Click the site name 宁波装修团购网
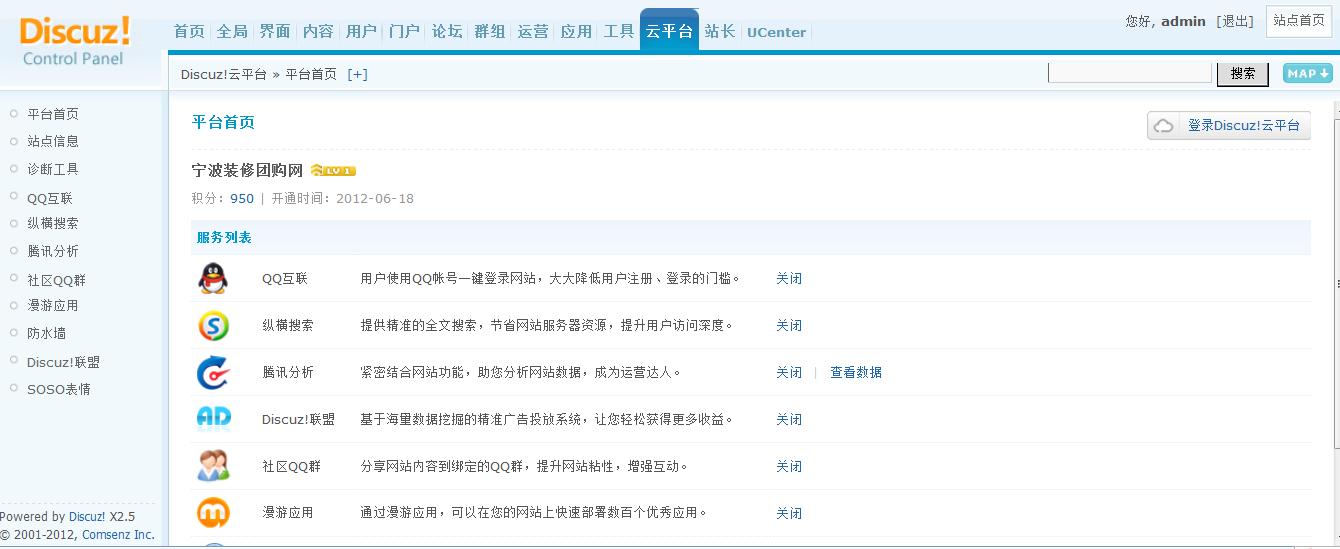The width and height of the screenshot is (1340, 549). pos(247,170)
